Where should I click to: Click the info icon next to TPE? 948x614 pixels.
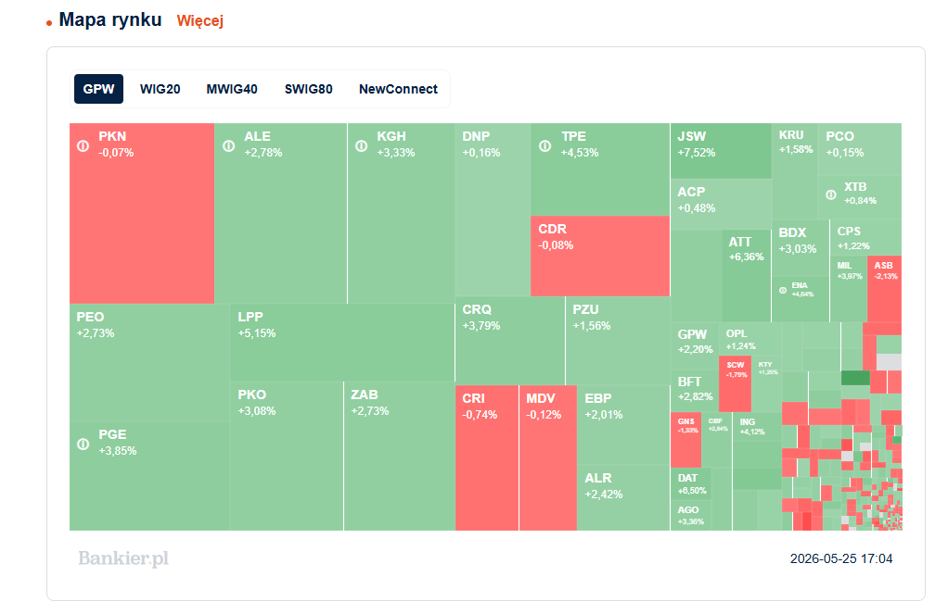coord(545,146)
